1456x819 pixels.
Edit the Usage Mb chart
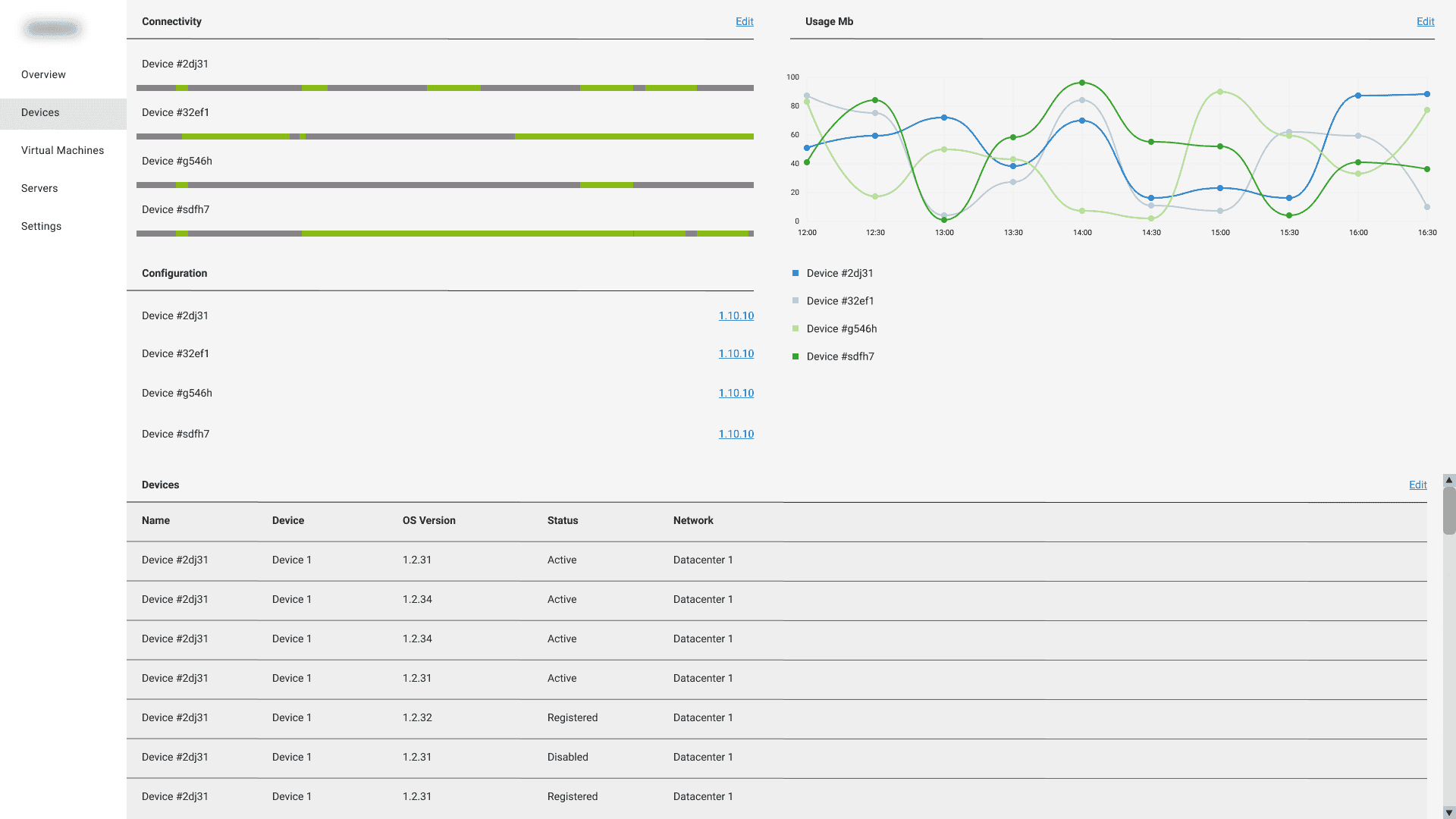pyautogui.click(x=1425, y=21)
